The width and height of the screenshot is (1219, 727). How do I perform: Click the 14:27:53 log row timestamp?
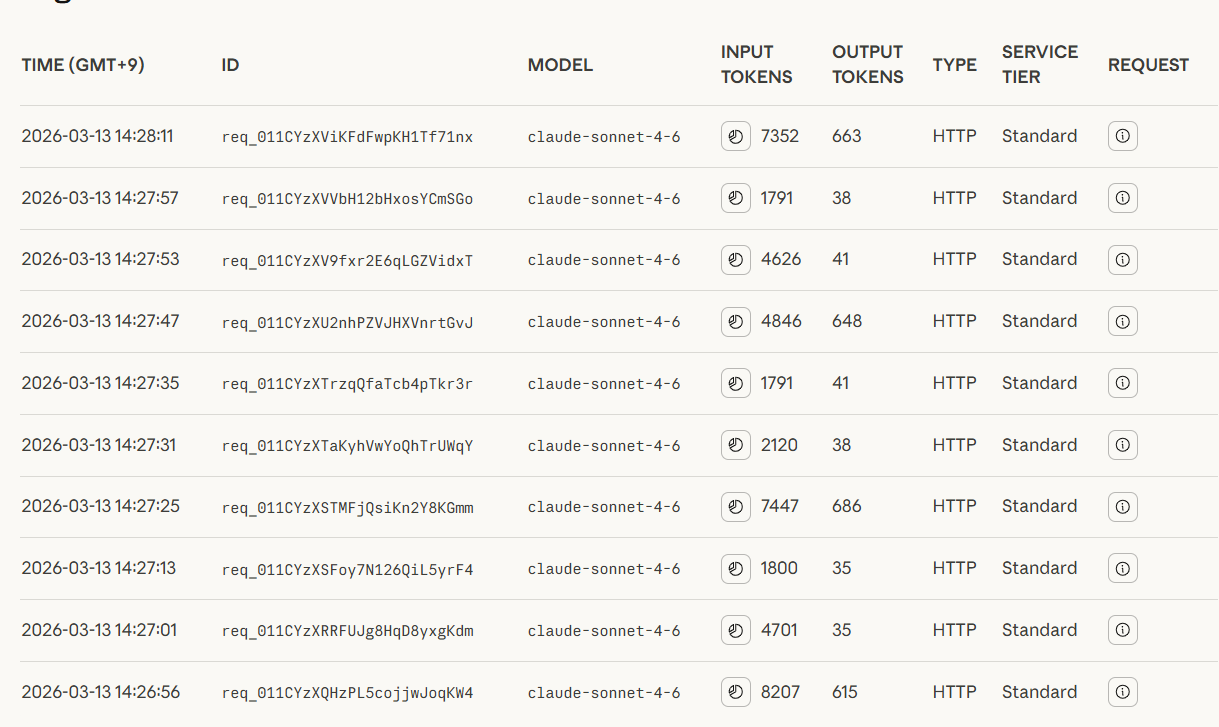pos(100,259)
